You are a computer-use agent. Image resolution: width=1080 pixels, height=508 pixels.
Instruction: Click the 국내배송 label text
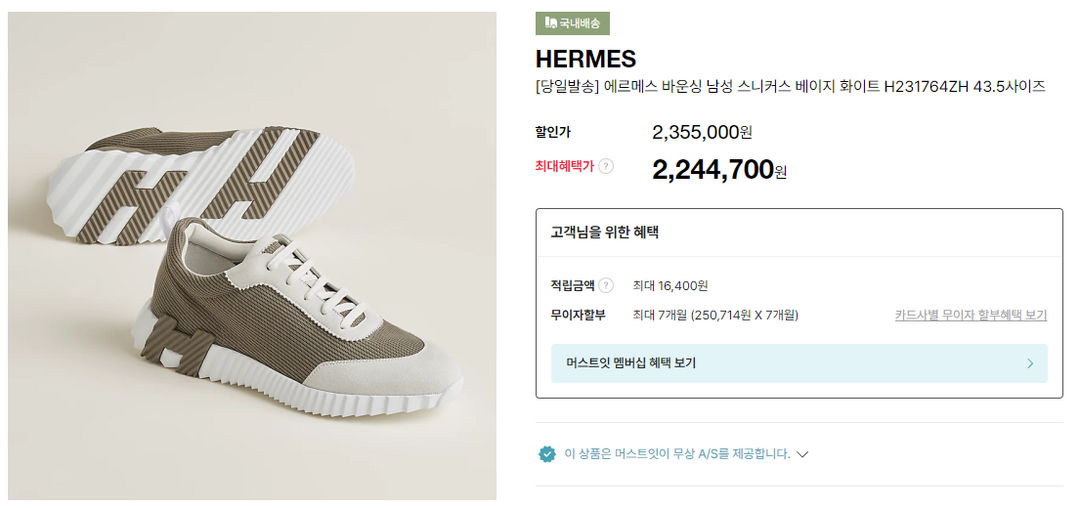point(580,23)
